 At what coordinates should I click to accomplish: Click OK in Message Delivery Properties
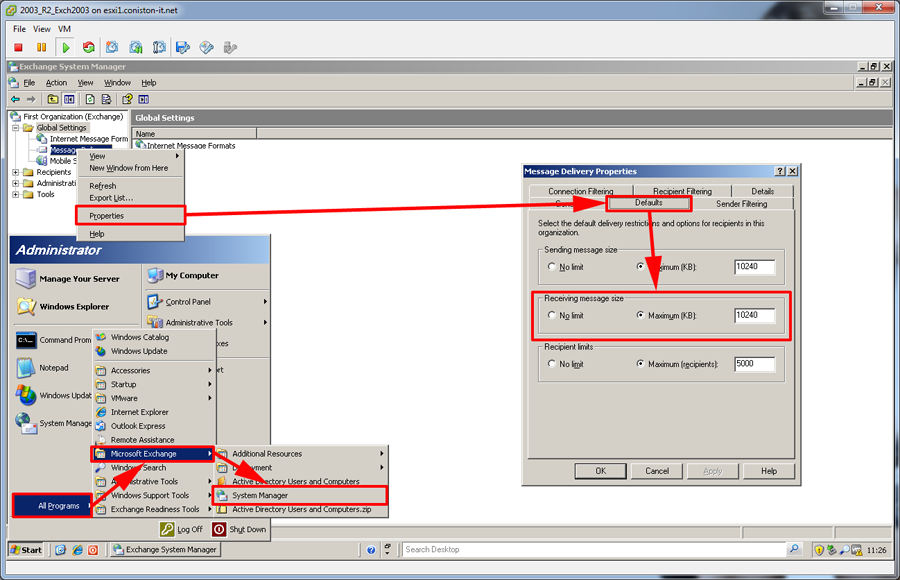pyautogui.click(x=600, y=471)
